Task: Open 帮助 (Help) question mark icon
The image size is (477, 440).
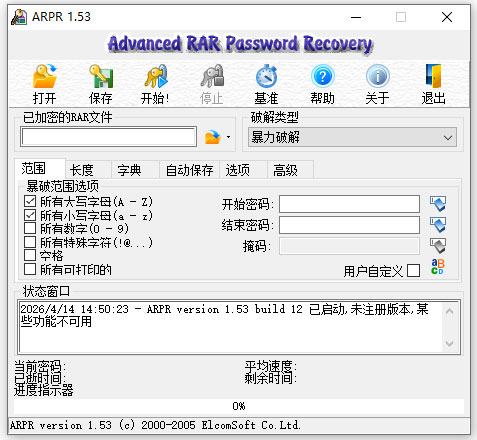Action: pos(322,76)
